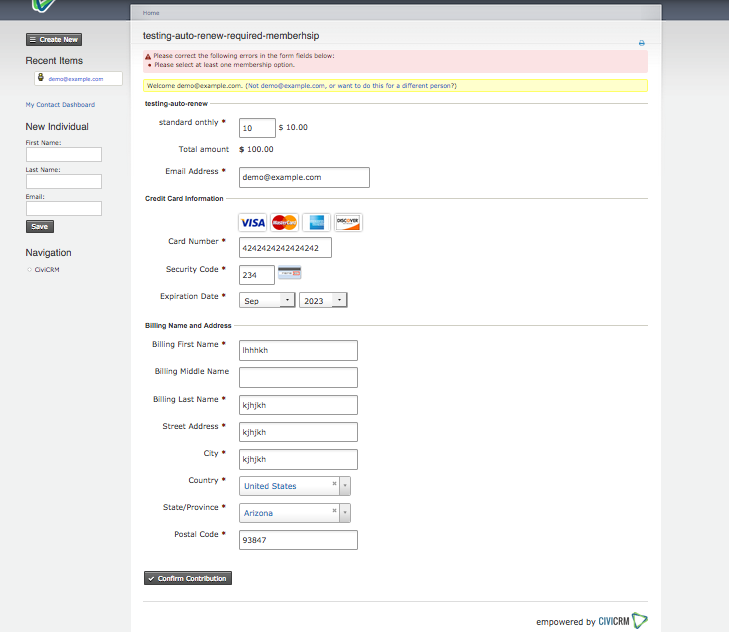Viewport: 729px width, 632px height.
Task: Open the Create New menu
Action: click(54, 40)
